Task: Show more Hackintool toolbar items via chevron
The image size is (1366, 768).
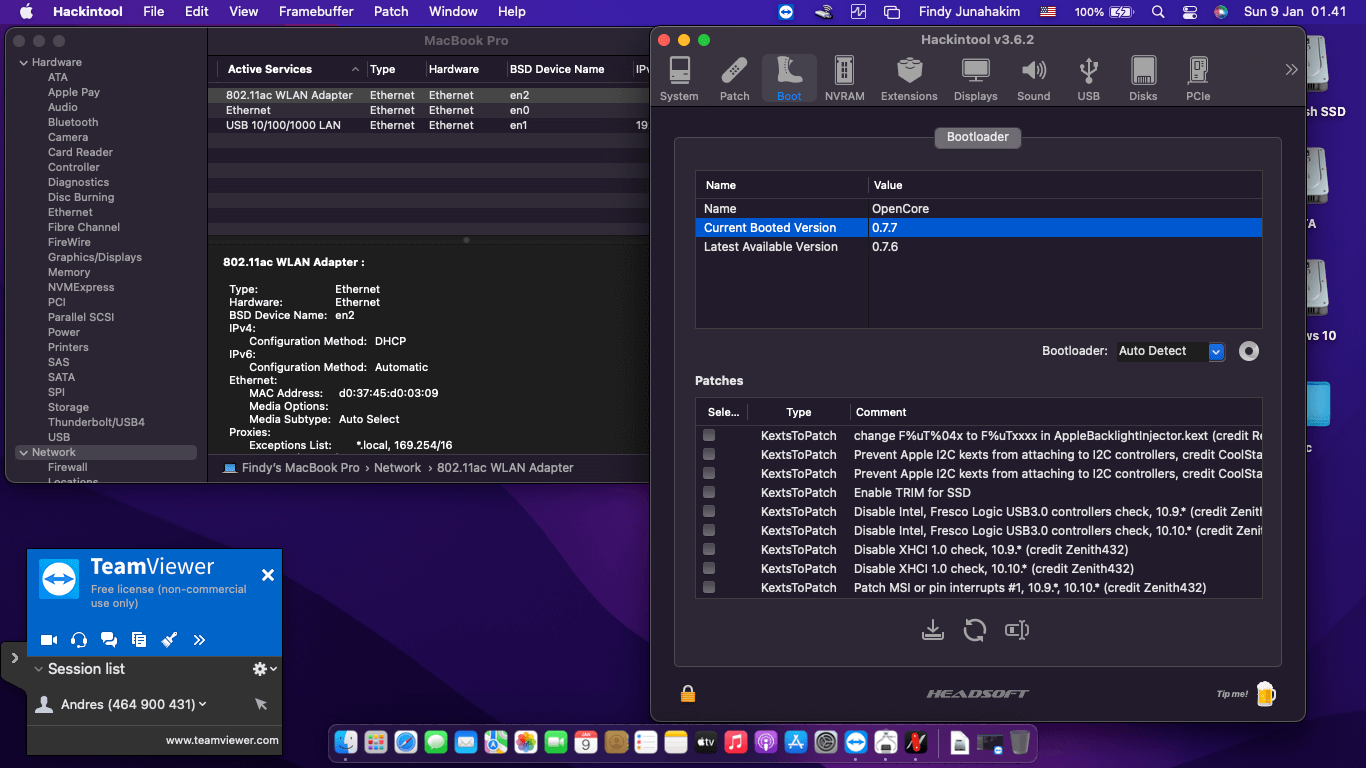Action: (x=1291, y=70)
